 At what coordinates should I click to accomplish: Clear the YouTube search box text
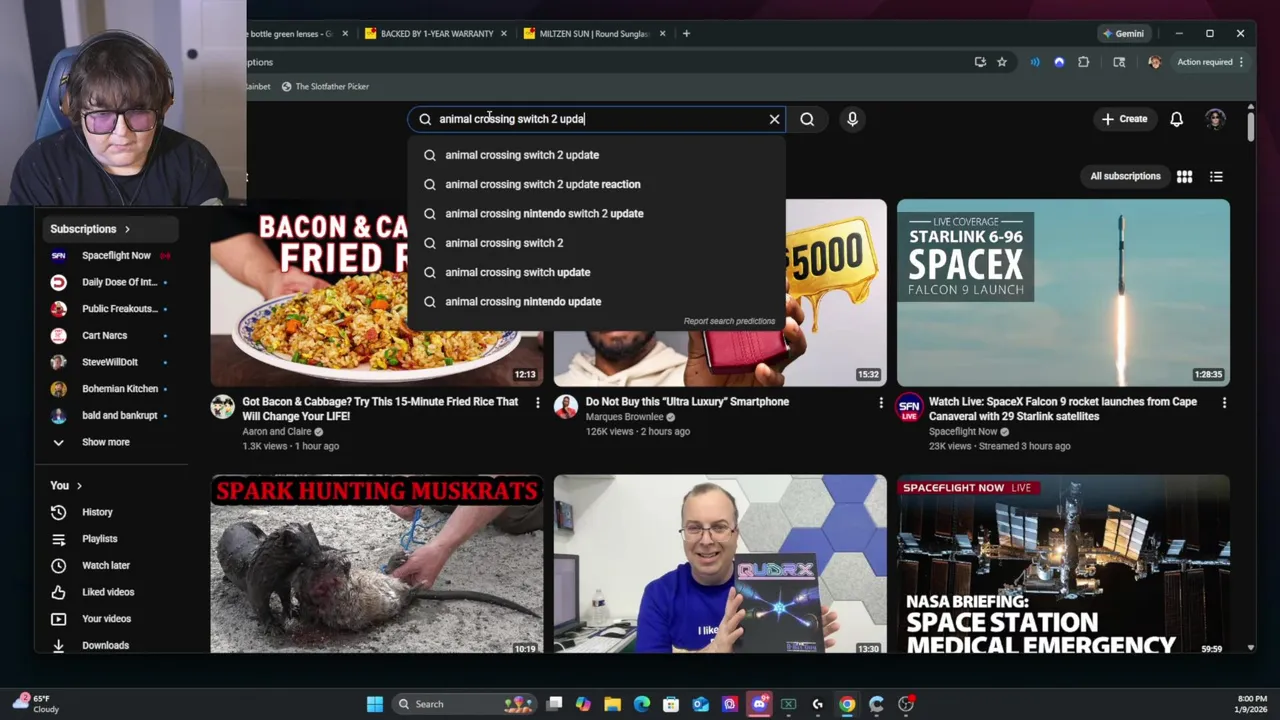point(774,119)
